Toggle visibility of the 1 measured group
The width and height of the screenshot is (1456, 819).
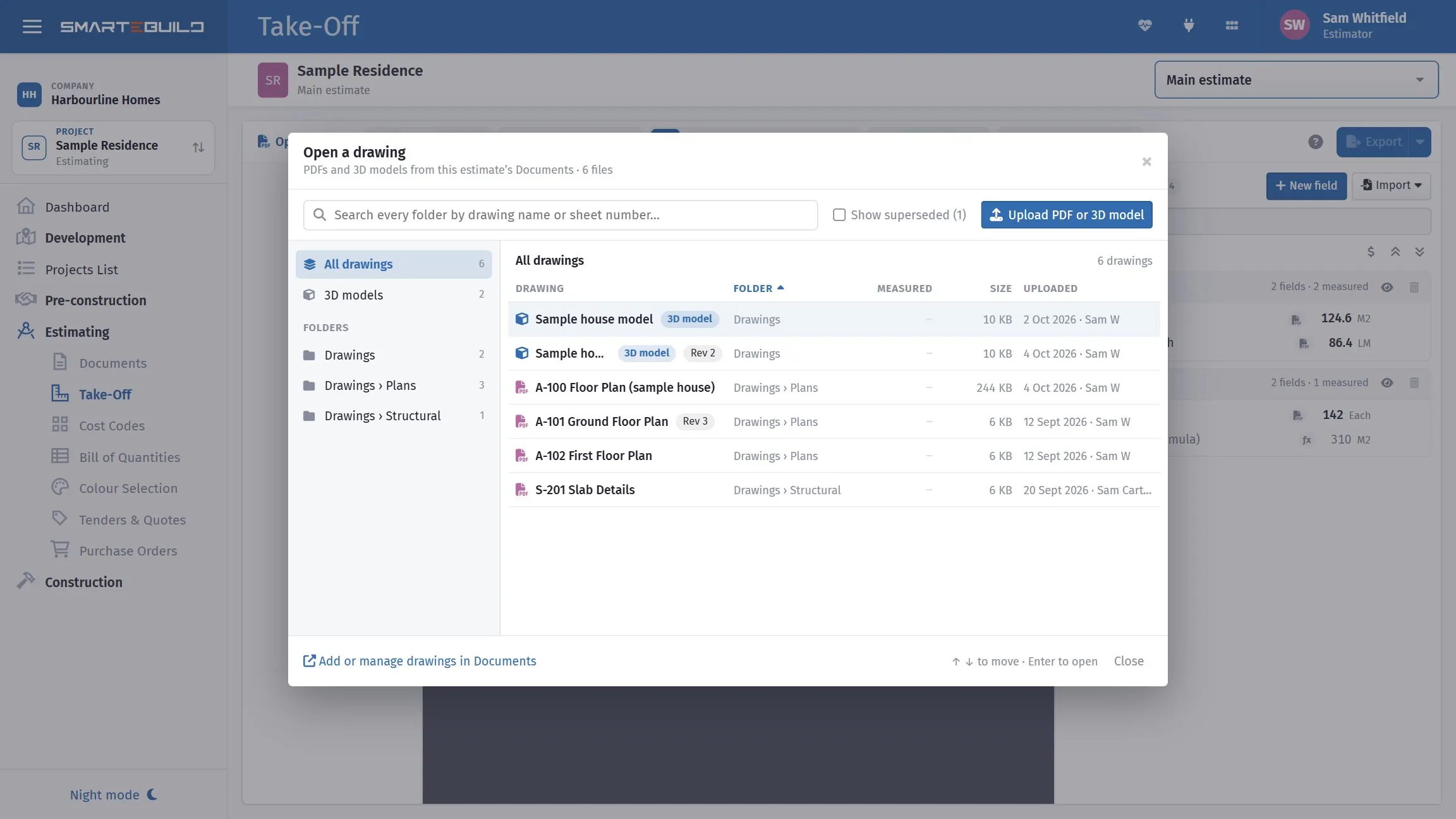point(1387,383)
